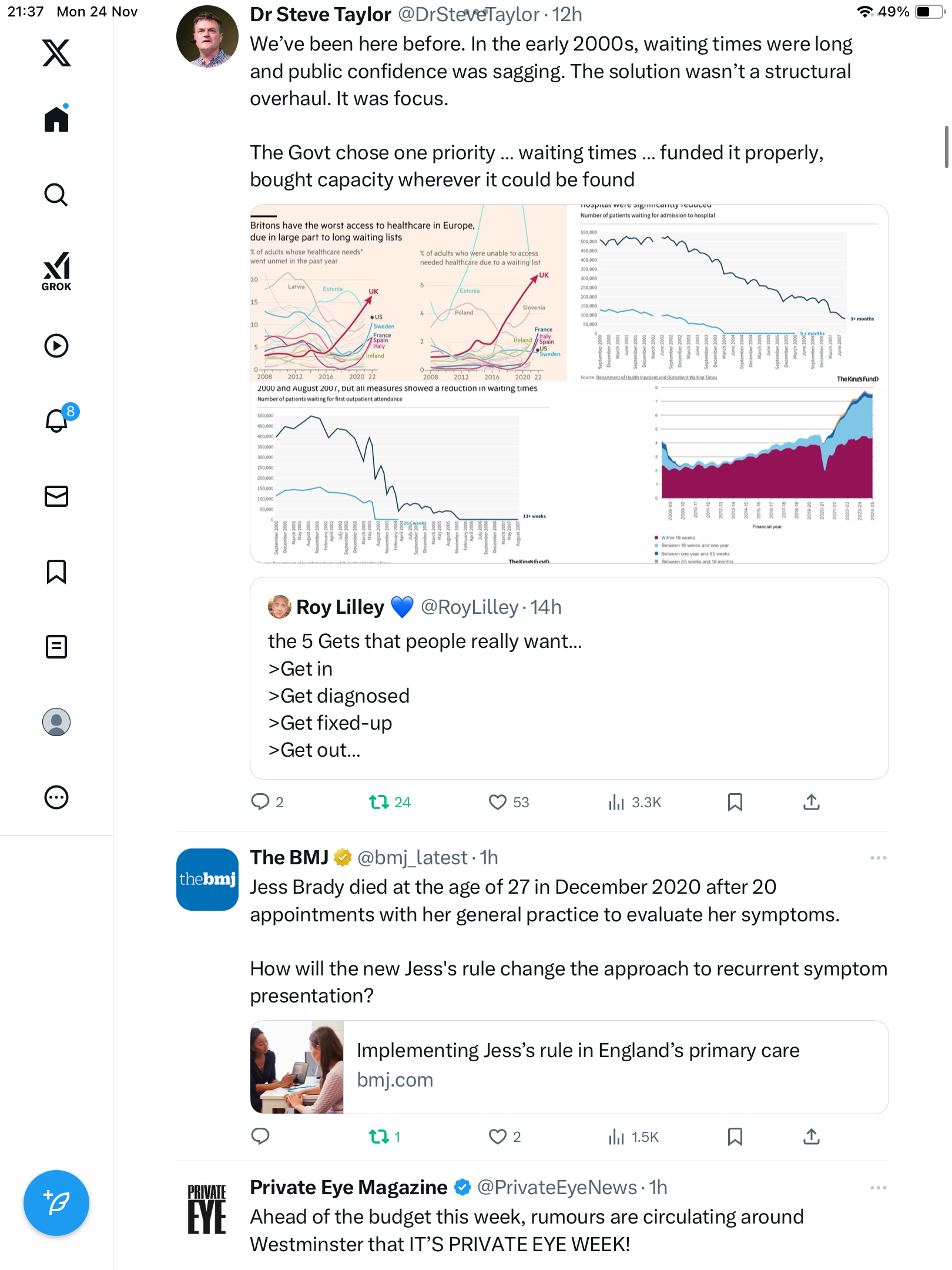Tap the compose new post button
This screenshot has height=1270, width=952.
[x=56, y=1203]
